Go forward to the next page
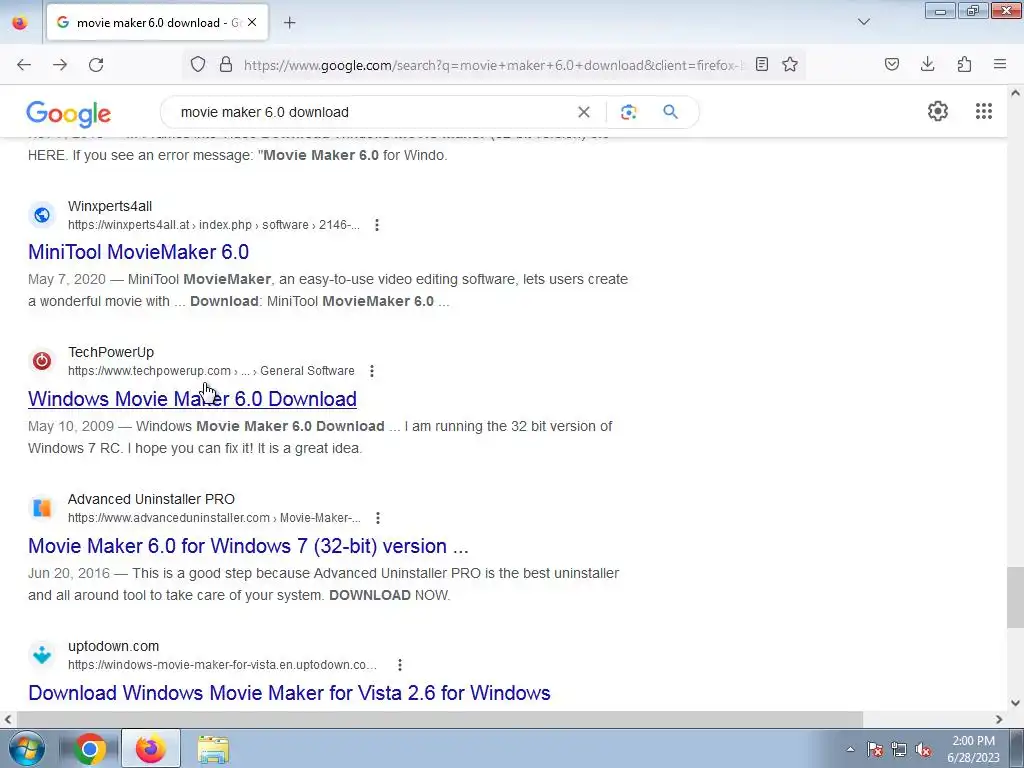Image resolution: width=1024 pixels, height=768 pixels. coord(60,65)
